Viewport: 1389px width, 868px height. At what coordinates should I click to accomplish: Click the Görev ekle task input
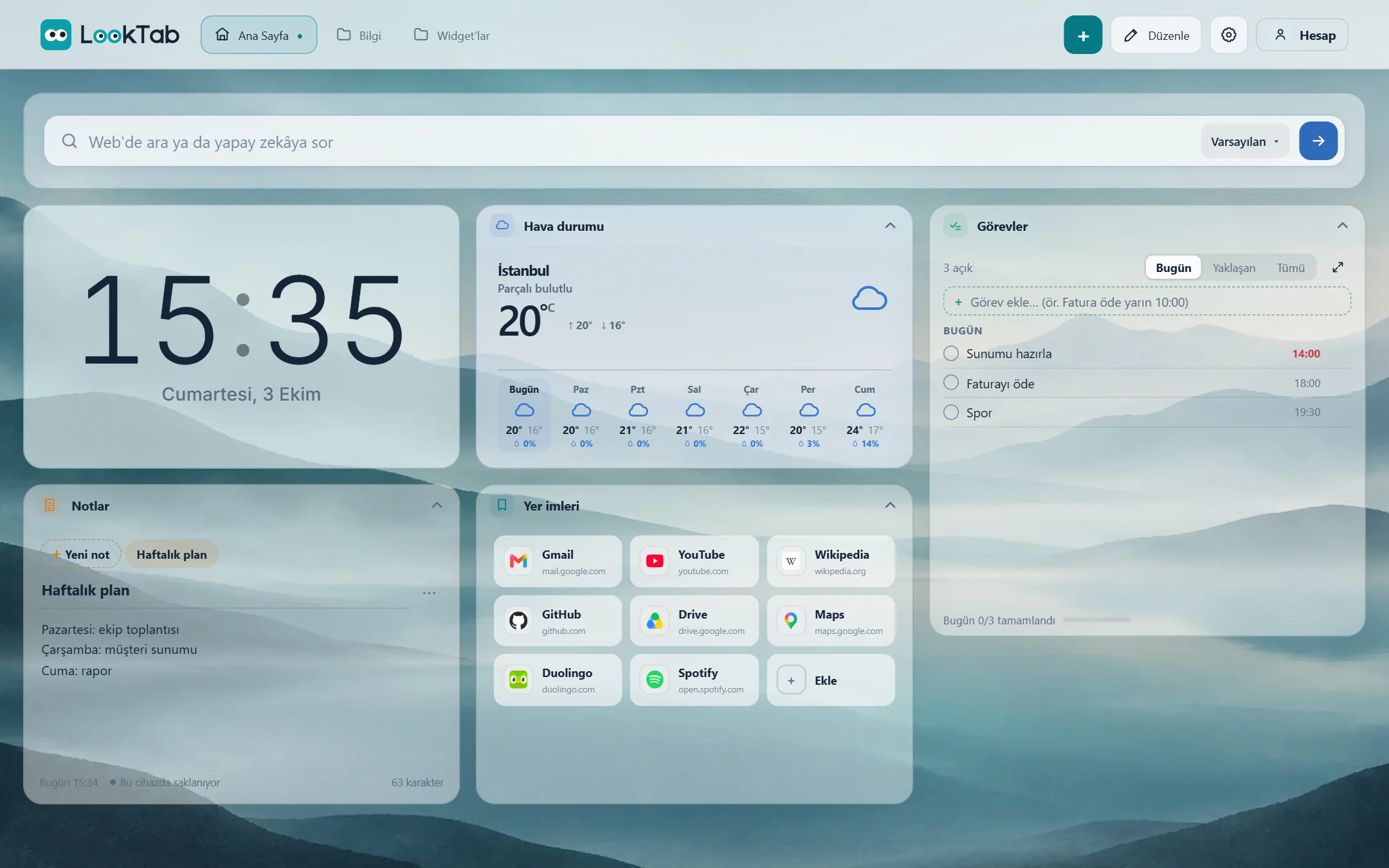click(x=1147, y=302)
